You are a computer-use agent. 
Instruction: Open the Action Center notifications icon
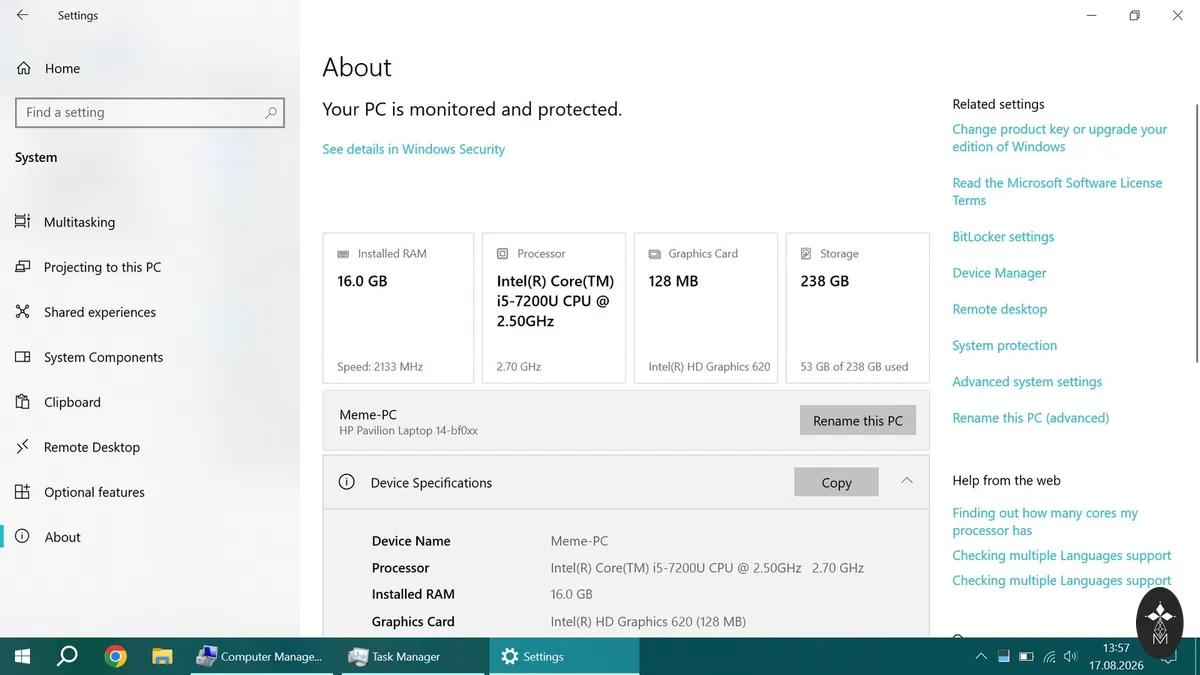point(1168,657)
